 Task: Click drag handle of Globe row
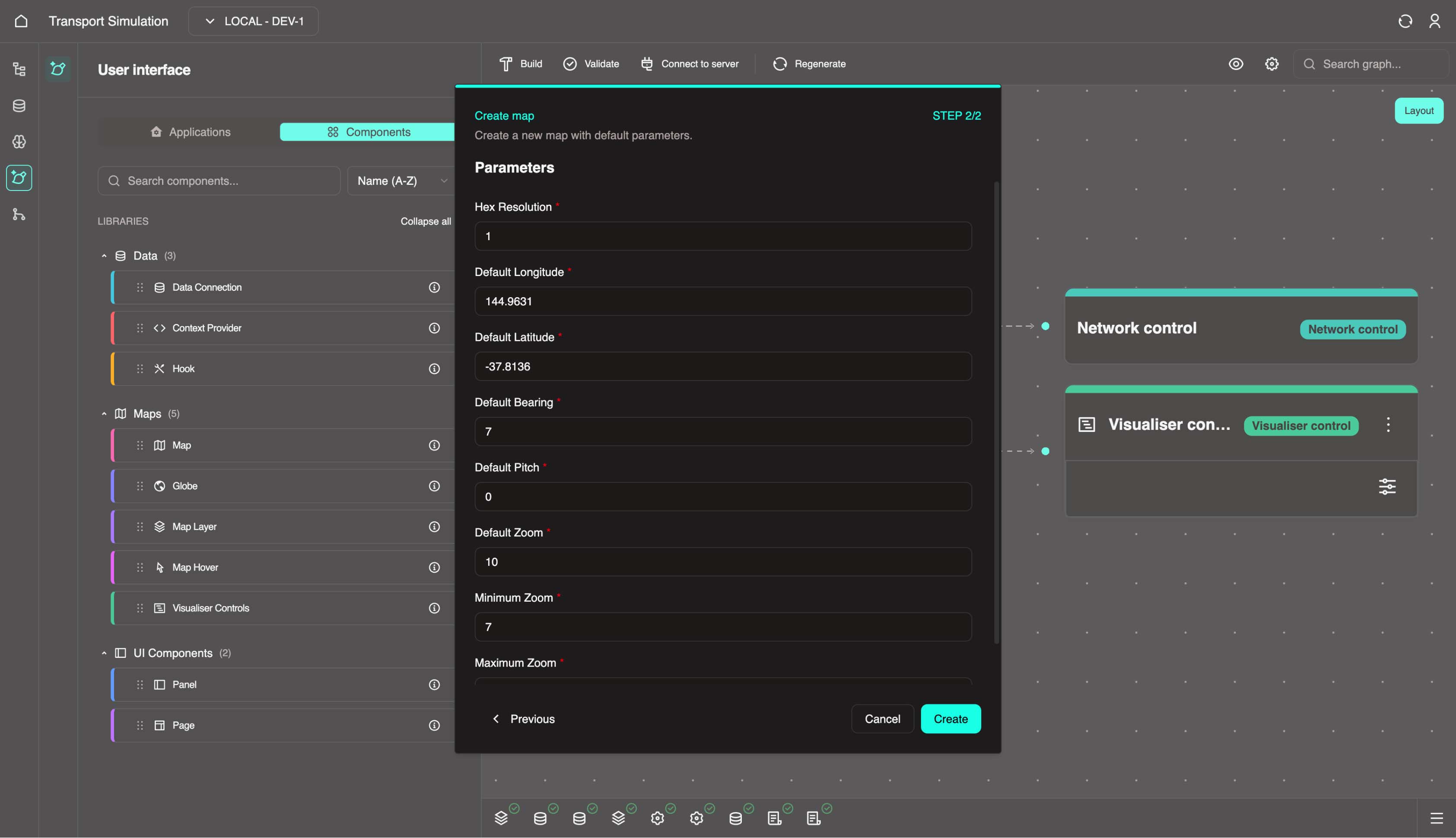click(x=140, y=486)
